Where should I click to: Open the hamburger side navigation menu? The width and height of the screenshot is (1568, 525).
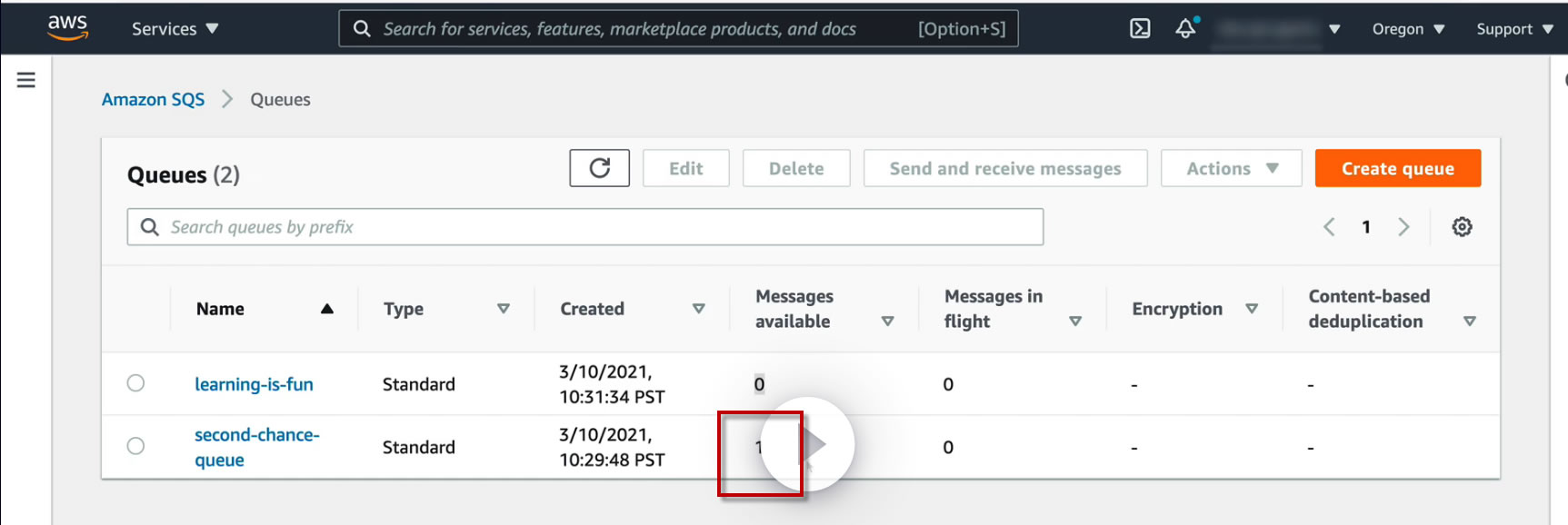(26, 80)
